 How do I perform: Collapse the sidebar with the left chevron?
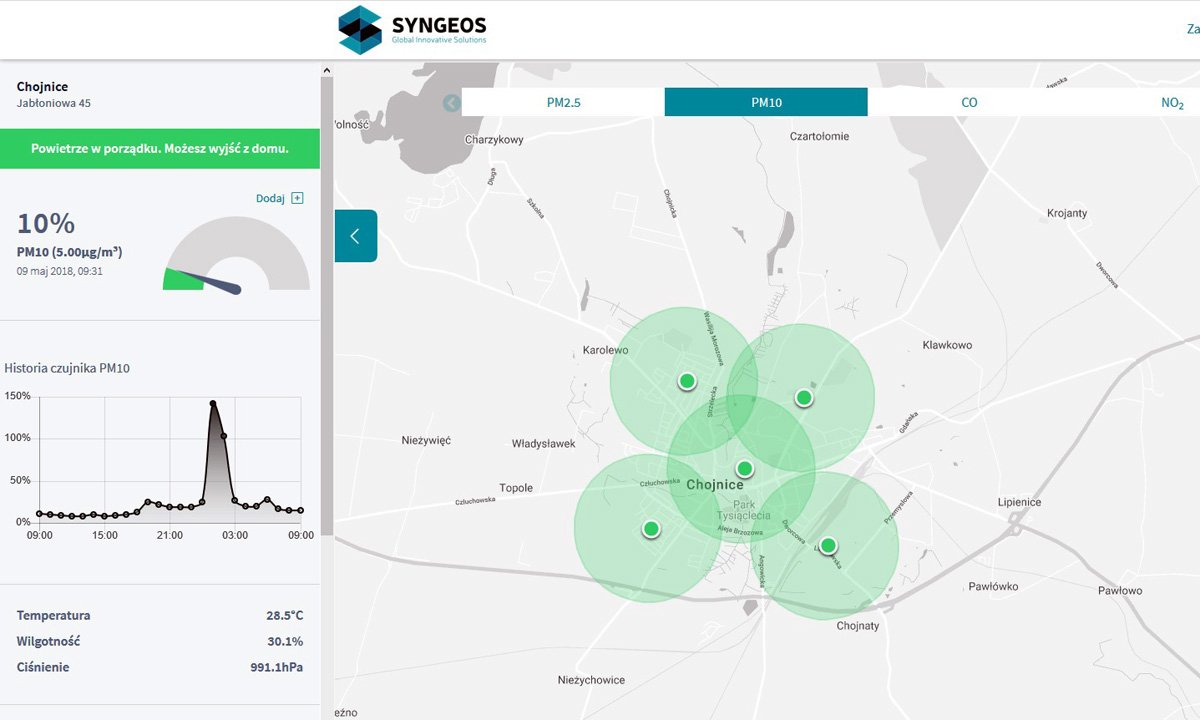355,236
